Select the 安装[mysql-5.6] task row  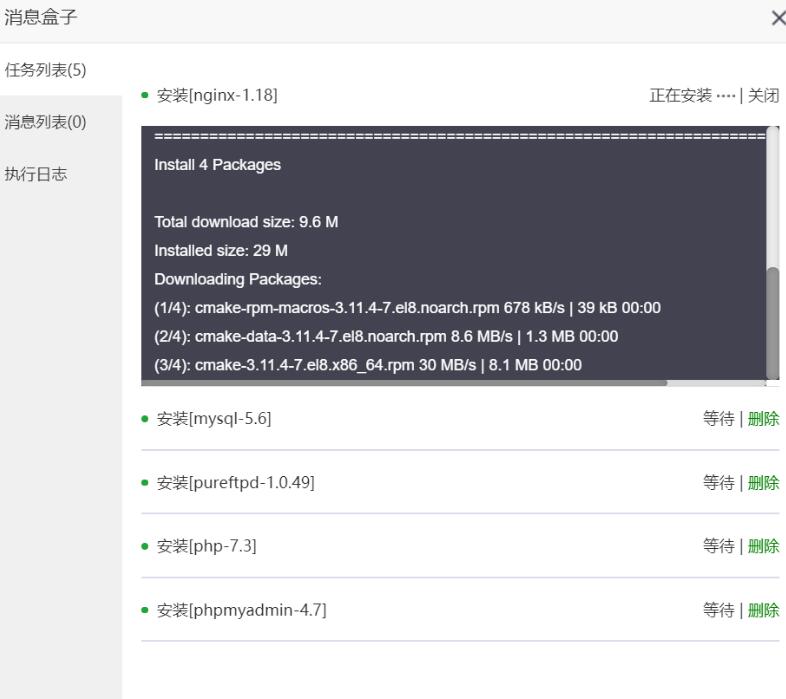point(460,418)
